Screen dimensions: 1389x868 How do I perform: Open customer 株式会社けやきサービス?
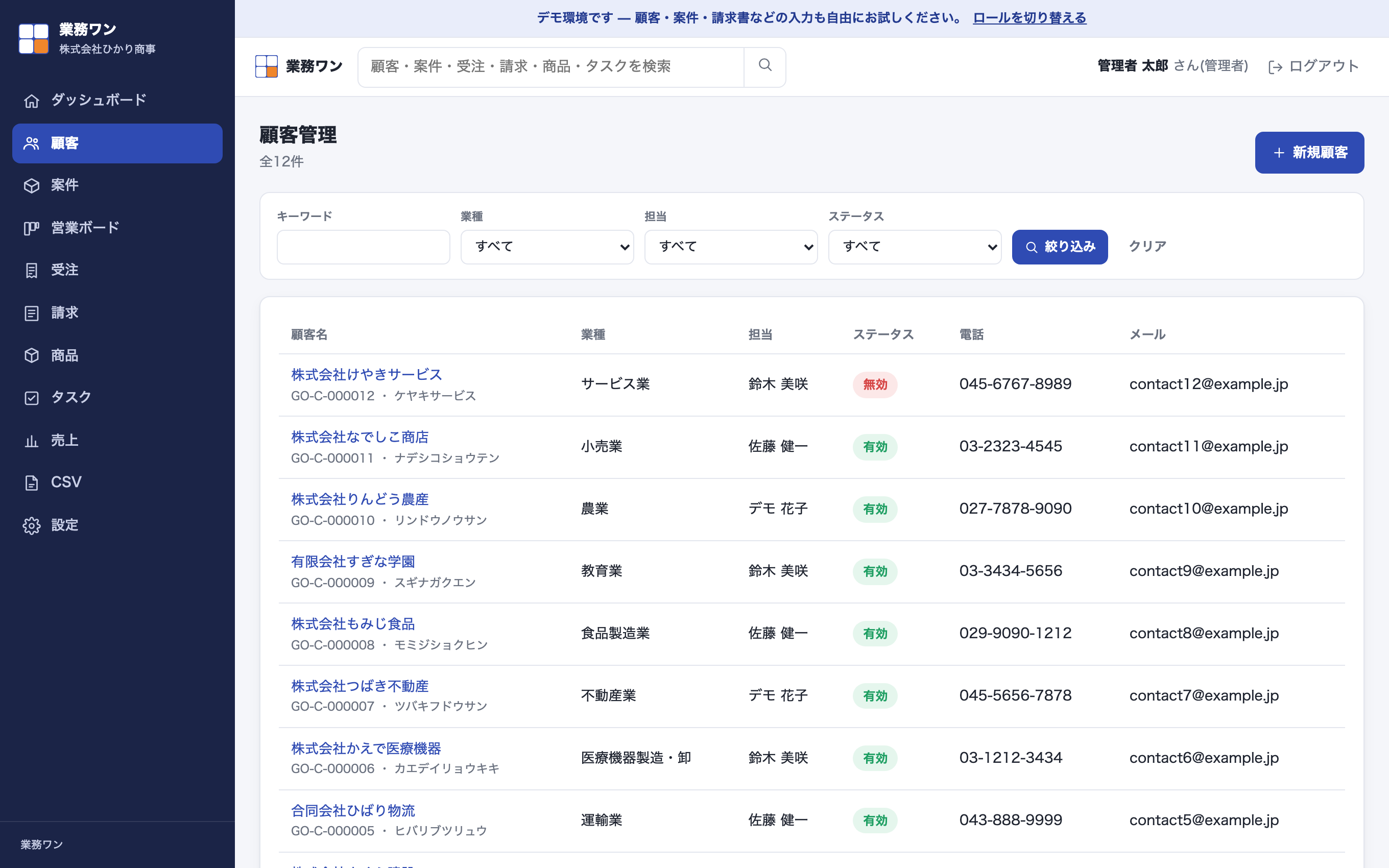[366, 375]
